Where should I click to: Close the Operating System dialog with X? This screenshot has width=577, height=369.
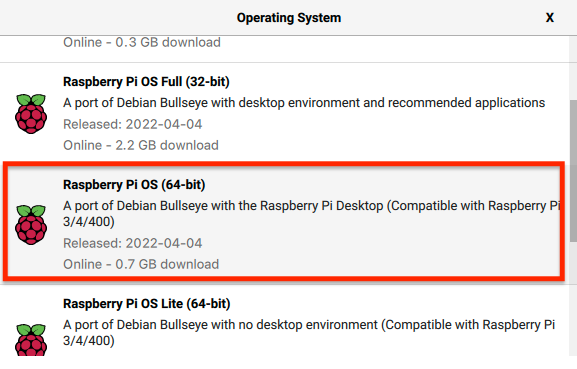click(549, 18)
